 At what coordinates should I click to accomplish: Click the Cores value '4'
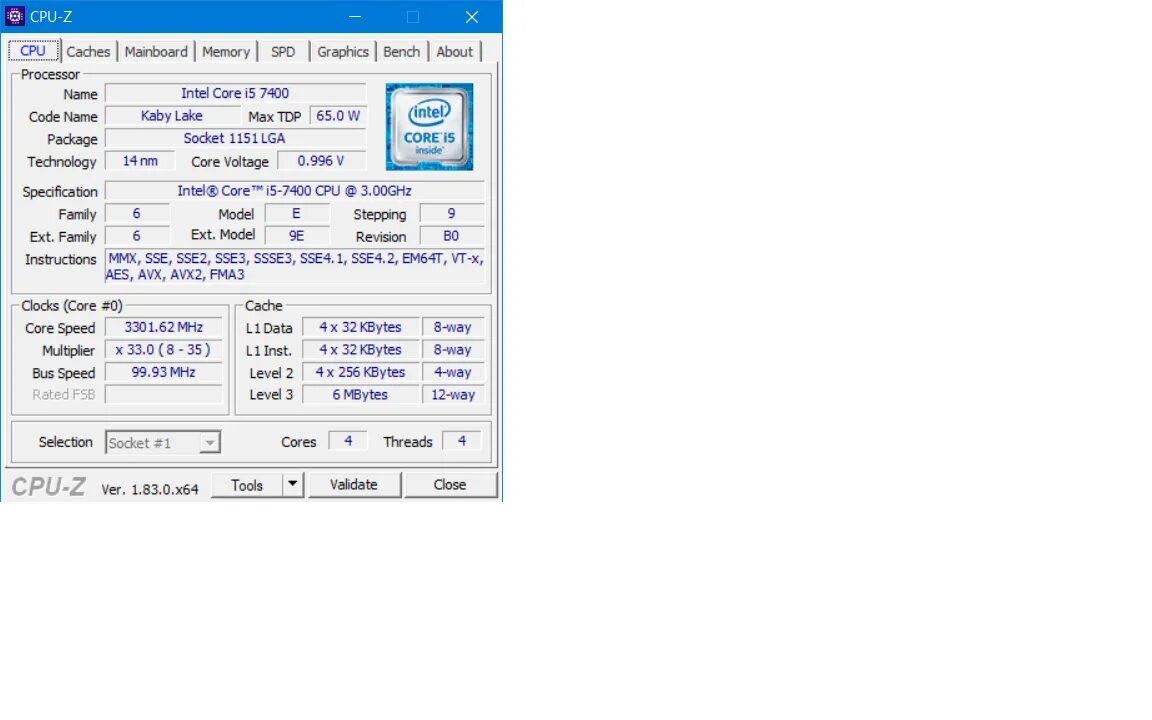pyautogui.click(x=348, y=441)
